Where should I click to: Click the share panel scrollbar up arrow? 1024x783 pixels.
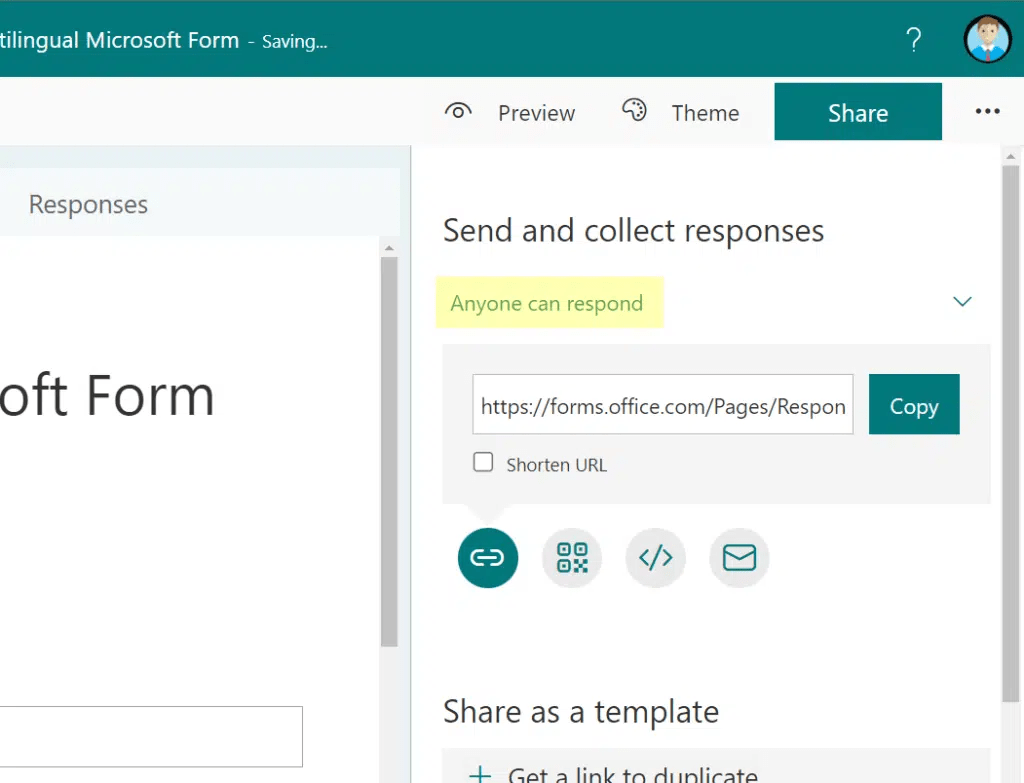[1010, 157]
